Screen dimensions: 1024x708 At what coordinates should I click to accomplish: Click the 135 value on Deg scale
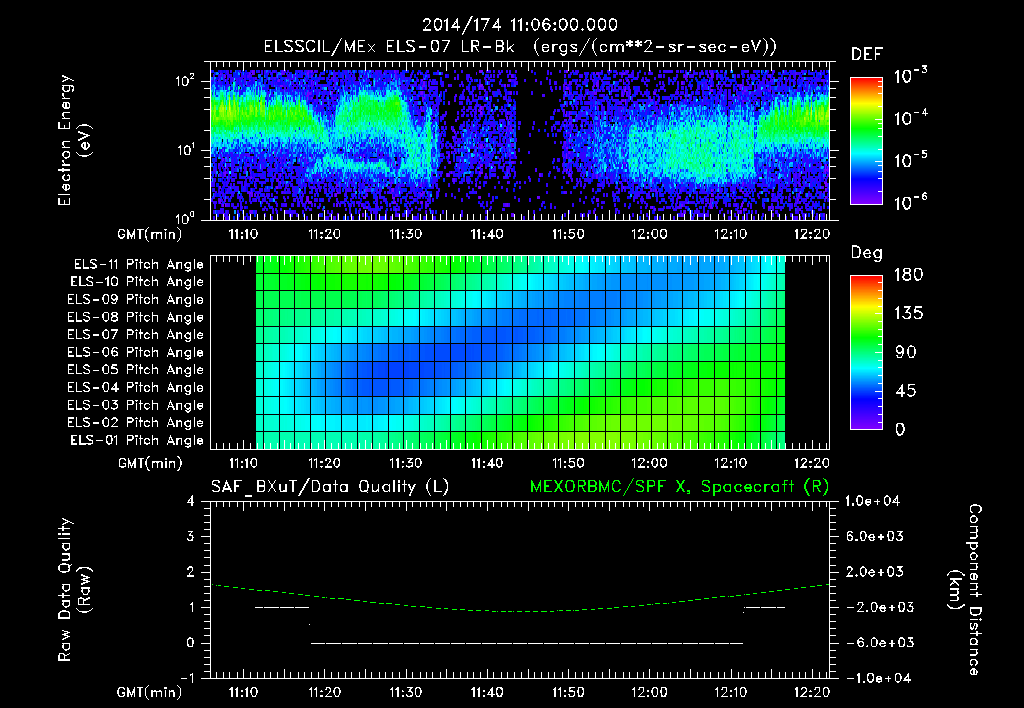coord(908,314)
